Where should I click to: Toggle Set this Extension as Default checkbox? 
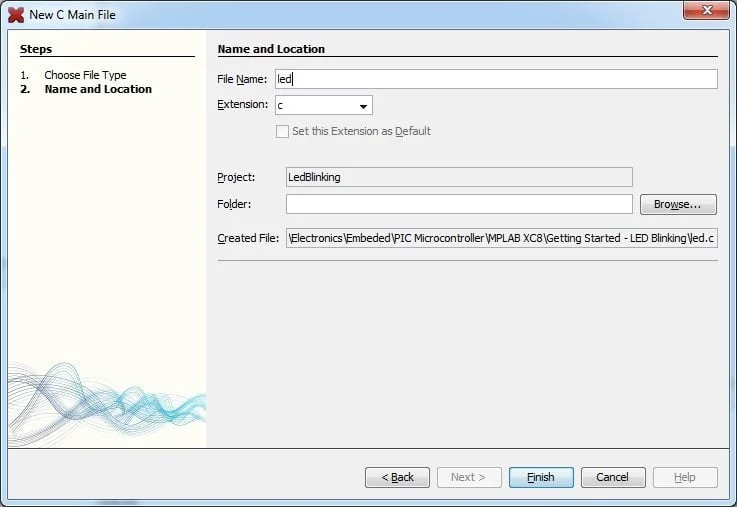pyautogui.click(x=282, y=132)
